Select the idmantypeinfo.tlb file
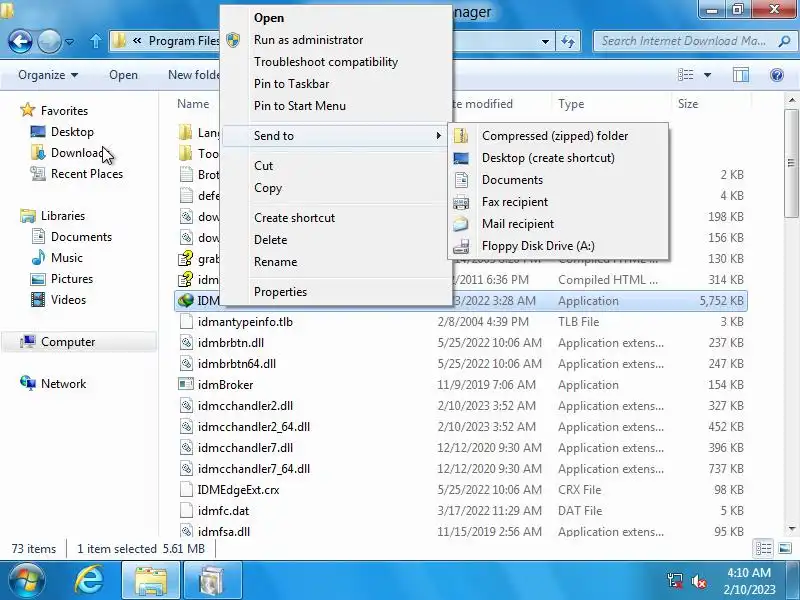The height and width of the screenshot is (600, 800). click(x=245, y=322)
